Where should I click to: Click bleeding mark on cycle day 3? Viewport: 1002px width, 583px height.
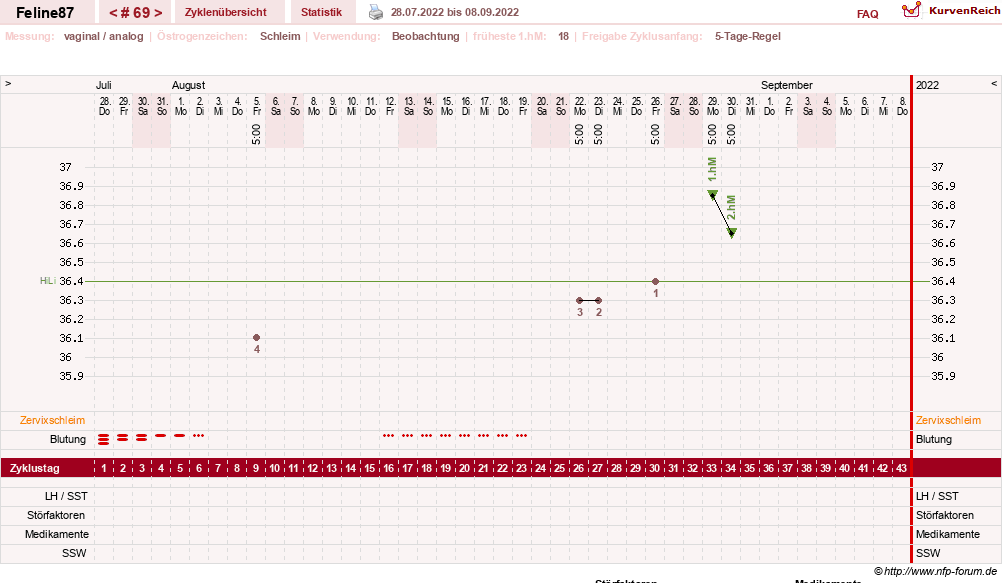tap(142, 438)
